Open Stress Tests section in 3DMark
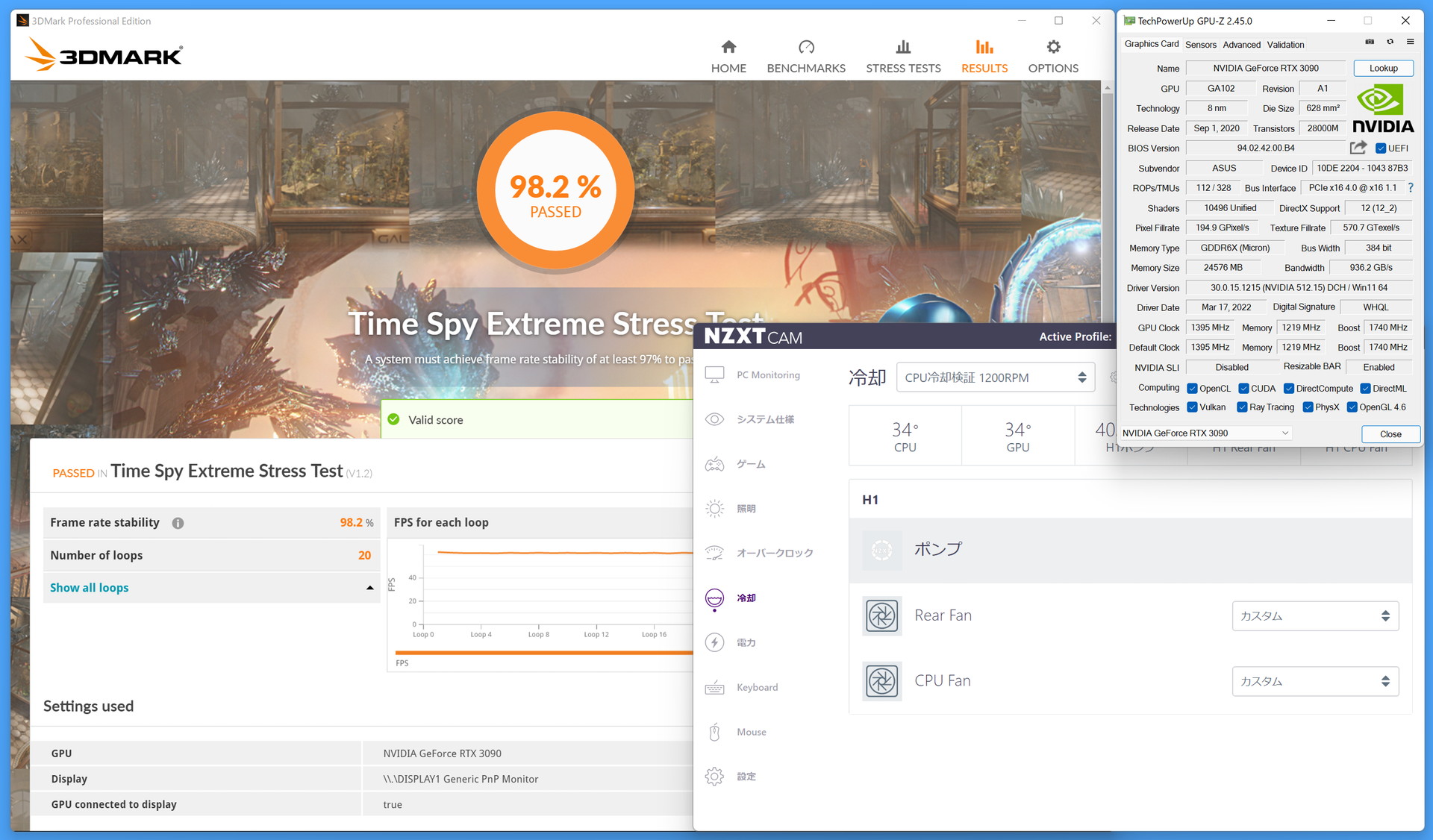Viewport: 1433px width, 840px height. [x=903, y=57]
